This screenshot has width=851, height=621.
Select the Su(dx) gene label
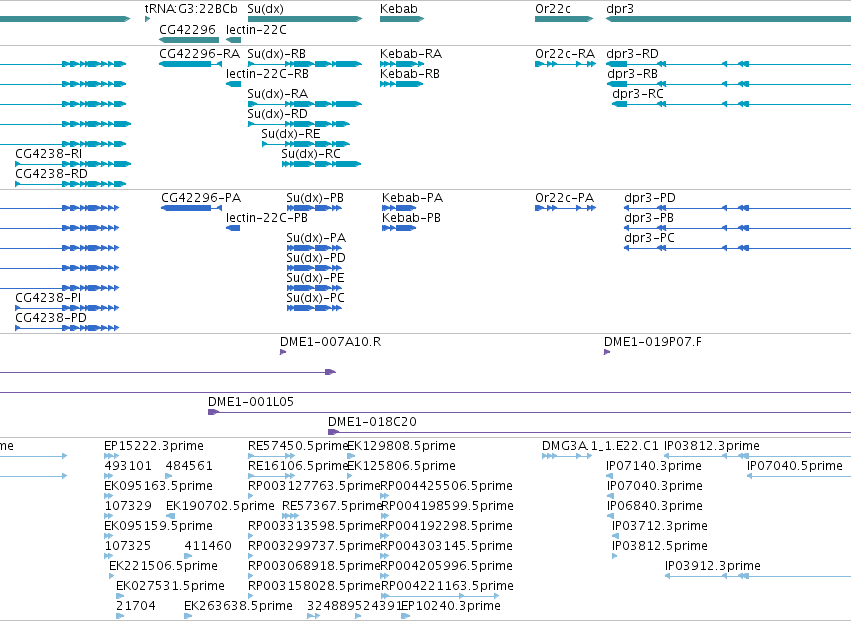[265, 9]
